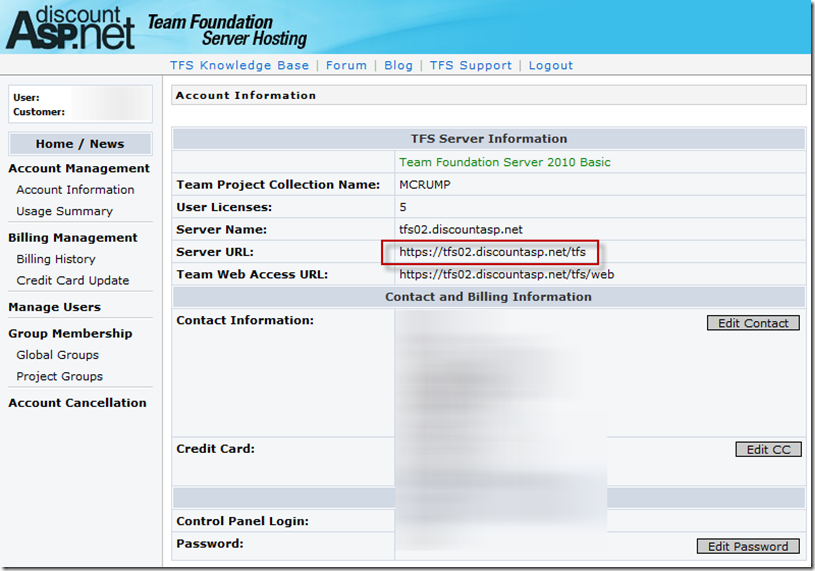Image resolution: width=815 pixels, height=571 pixels.
Task: Click the User Licenses value 5
Action: tap(403, 207)
